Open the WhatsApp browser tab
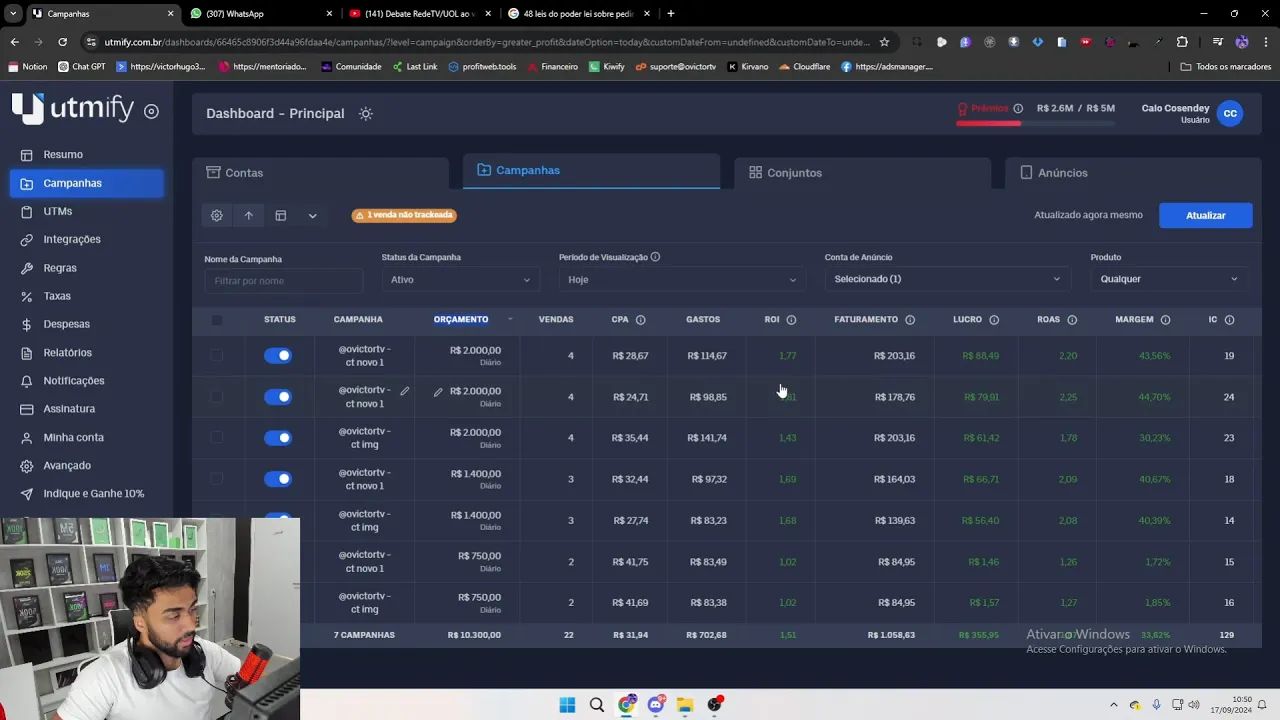 [x=260, y=14]
